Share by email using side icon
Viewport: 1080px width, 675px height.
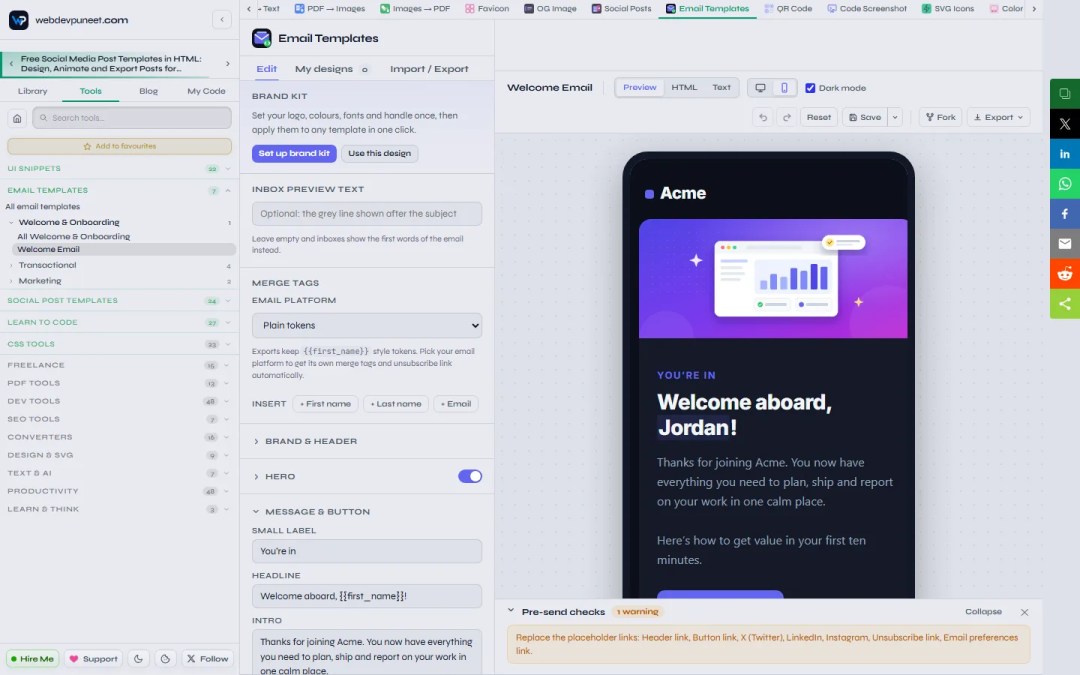tap(1065, 243)
